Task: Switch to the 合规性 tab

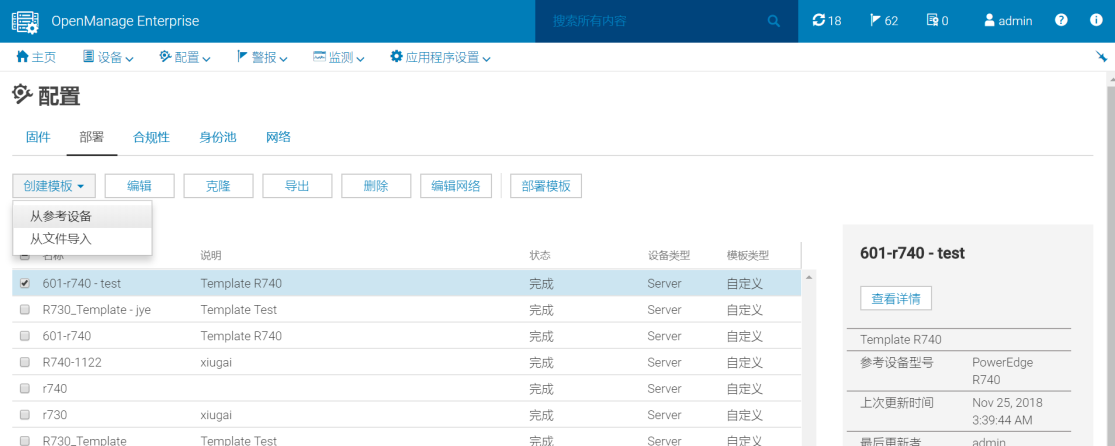Action: 151,137
